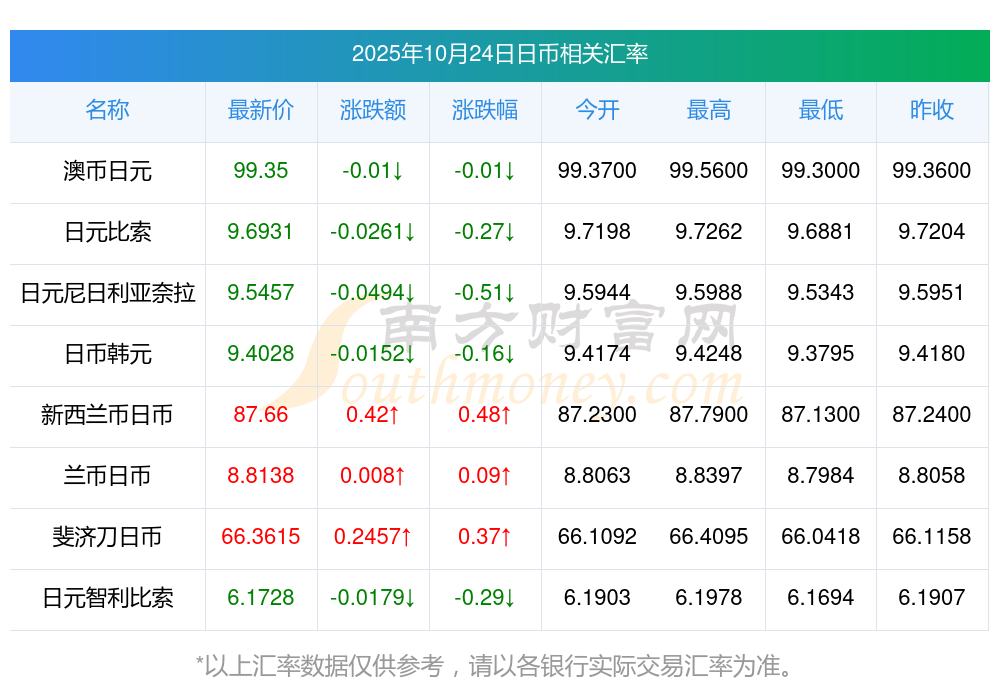Click the 名称 column header
Image resolution: width=1000 pixels, height=697 pixels.
point(107,111)
